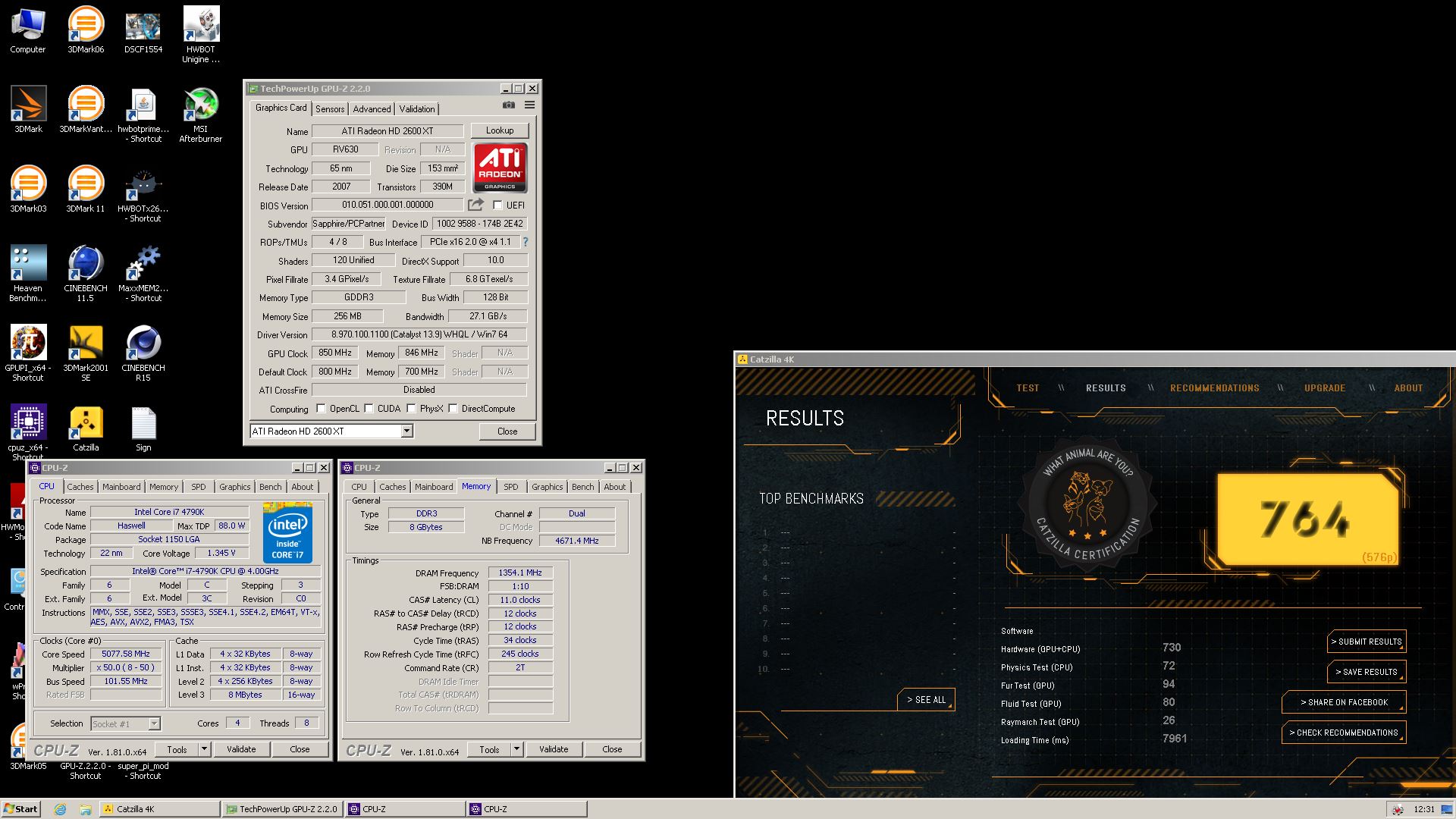Launch HWBOT Unigine desktop icon
The width and height of the screenshot is (1456, 819).
pyautogui.click(x=201, y=35)
